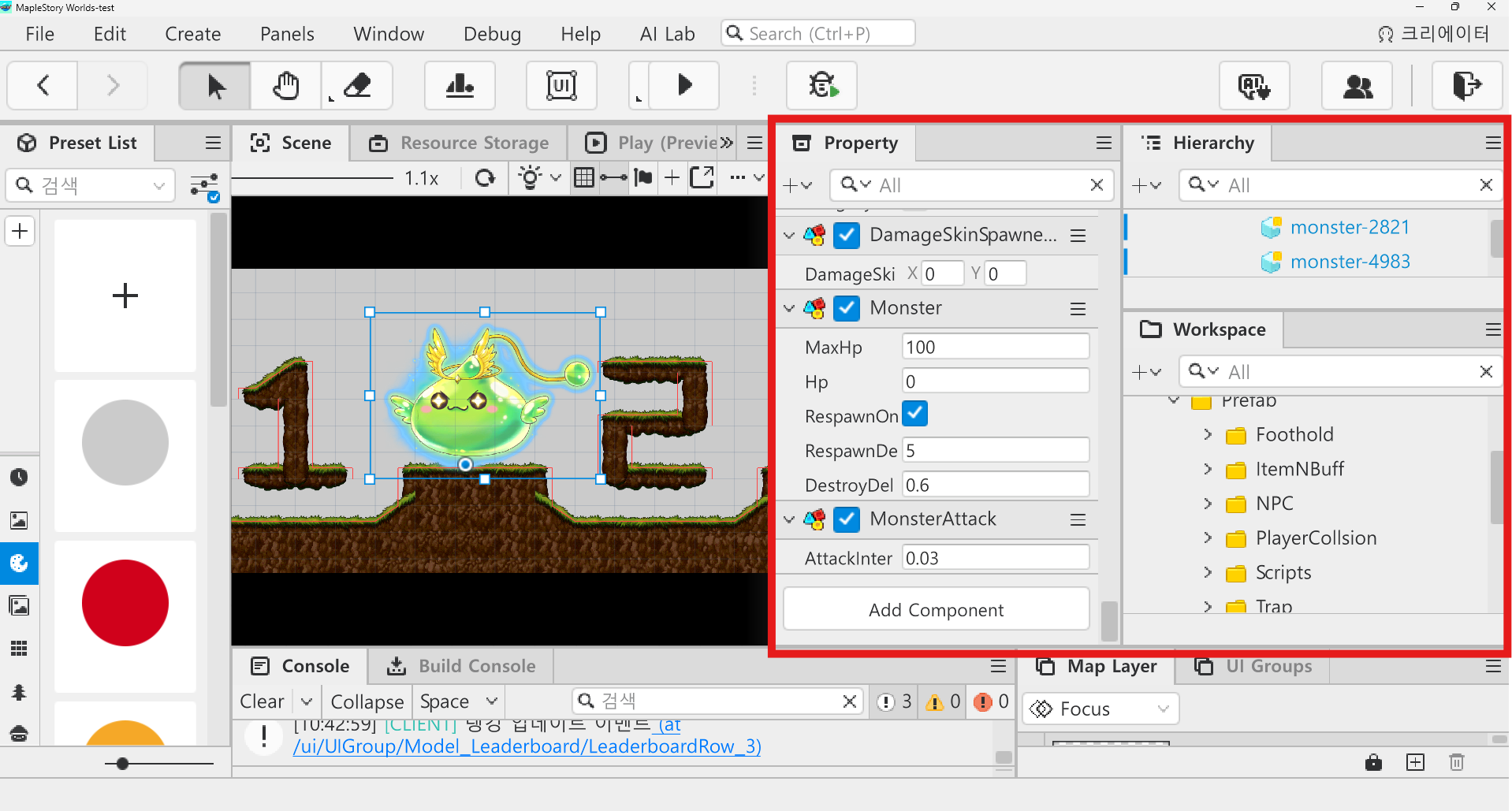Start play mode with Play button
Image resolution: width=1512 pixels, height=811 pixels.
pyautogui.click(x=684, y=85)
